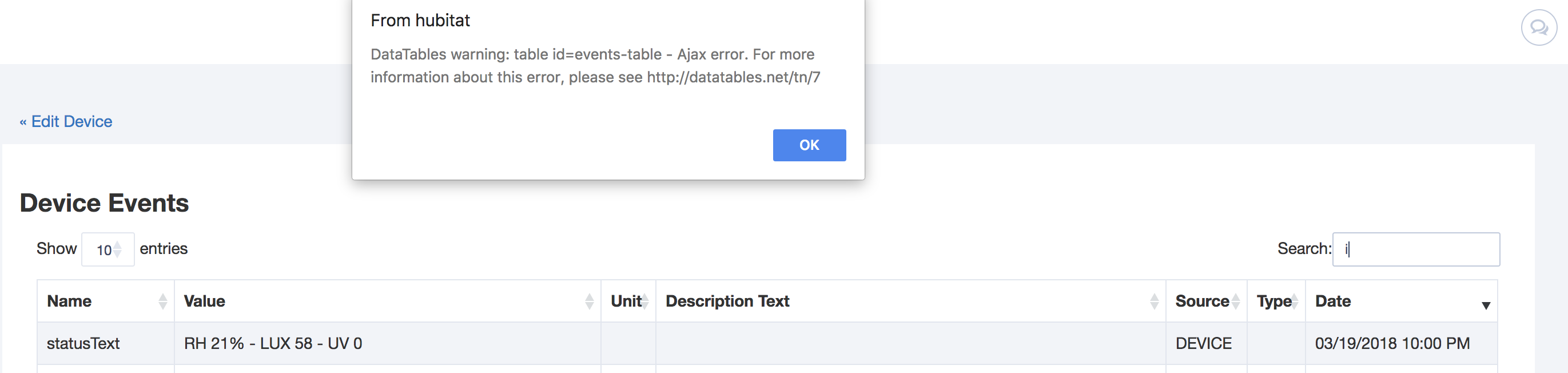The image size is (1568, 373).
Task: Sort by Type column arrows
Action: point(1294,301)
